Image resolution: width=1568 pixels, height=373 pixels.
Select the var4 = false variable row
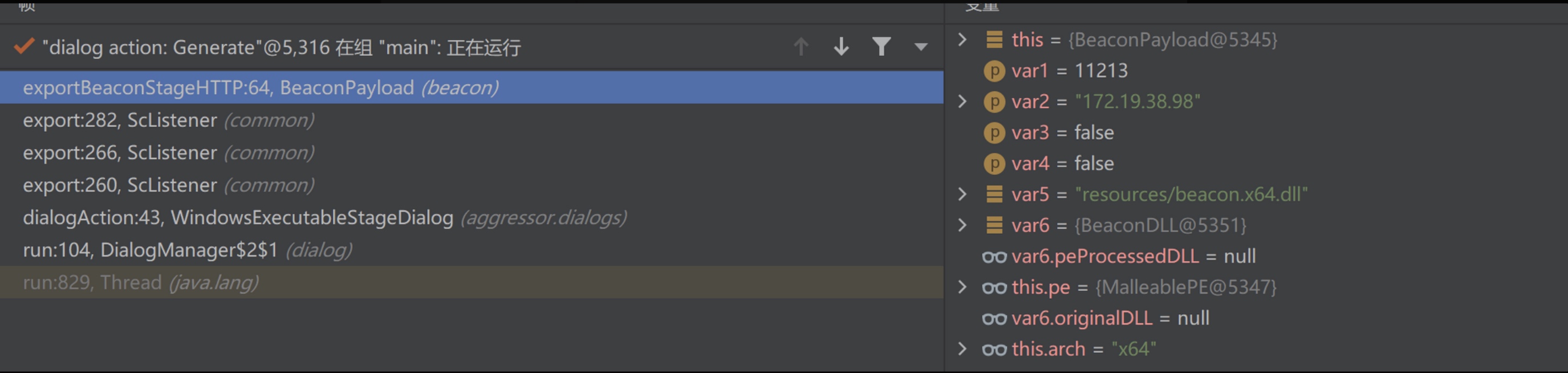[1062, 164]
